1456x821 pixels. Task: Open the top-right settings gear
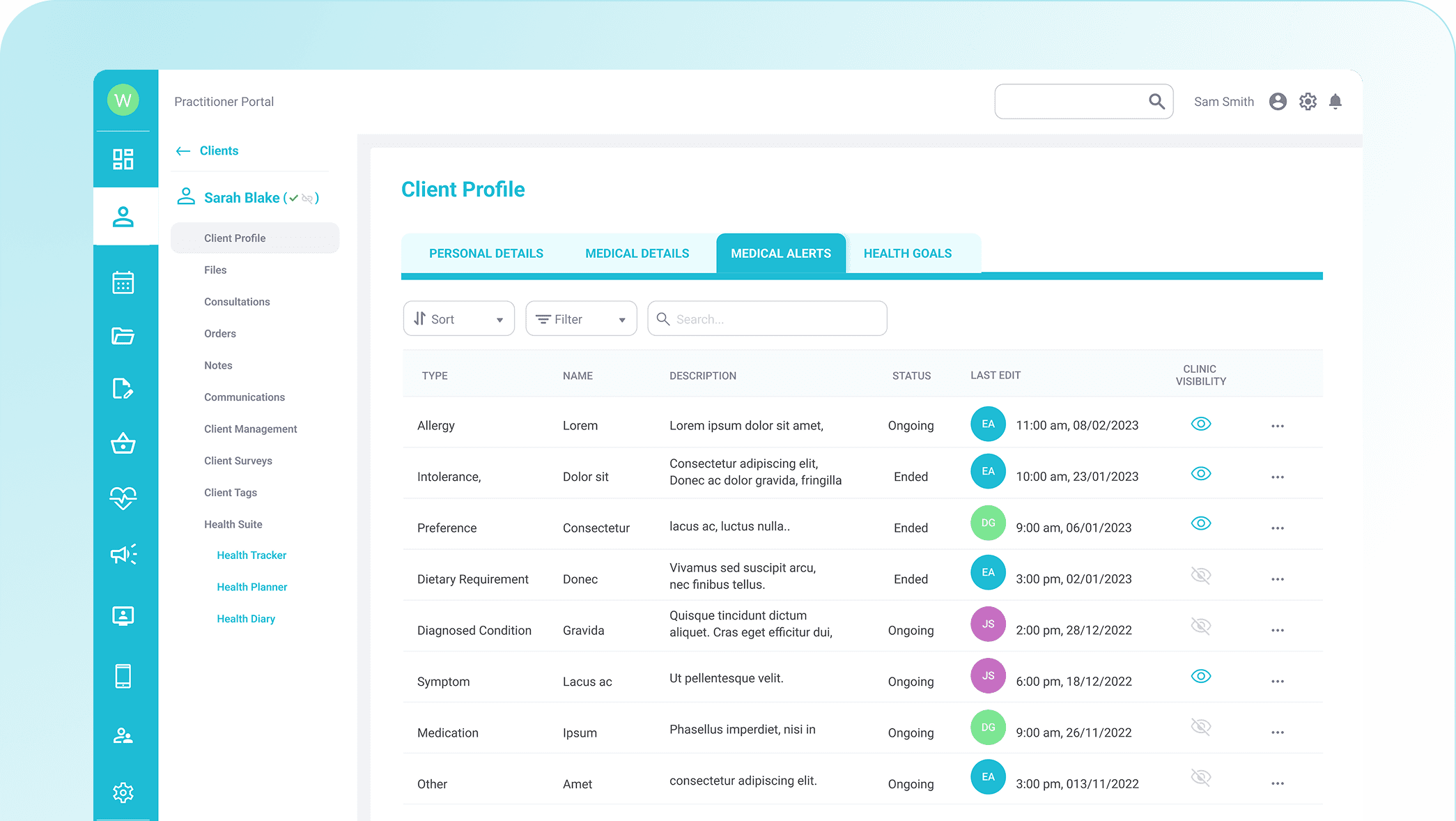point(1308,102)
